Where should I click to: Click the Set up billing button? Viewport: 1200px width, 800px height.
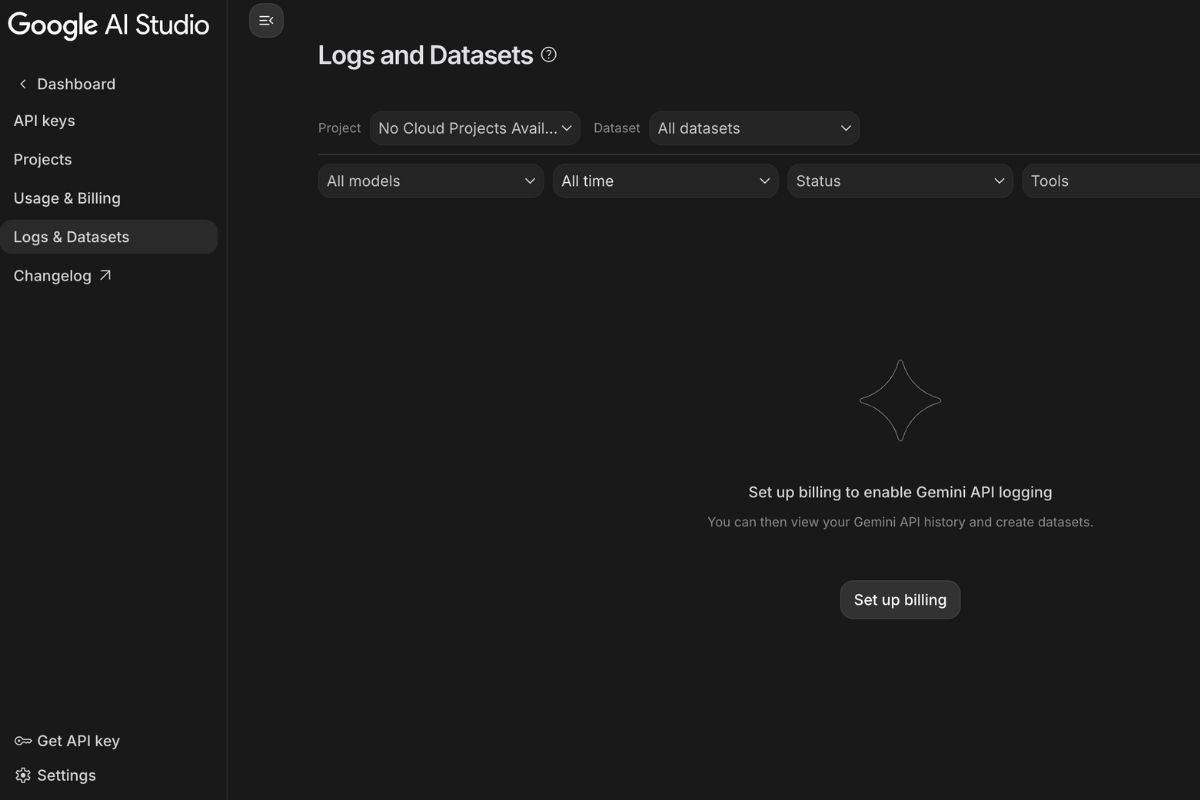[900, 600]
